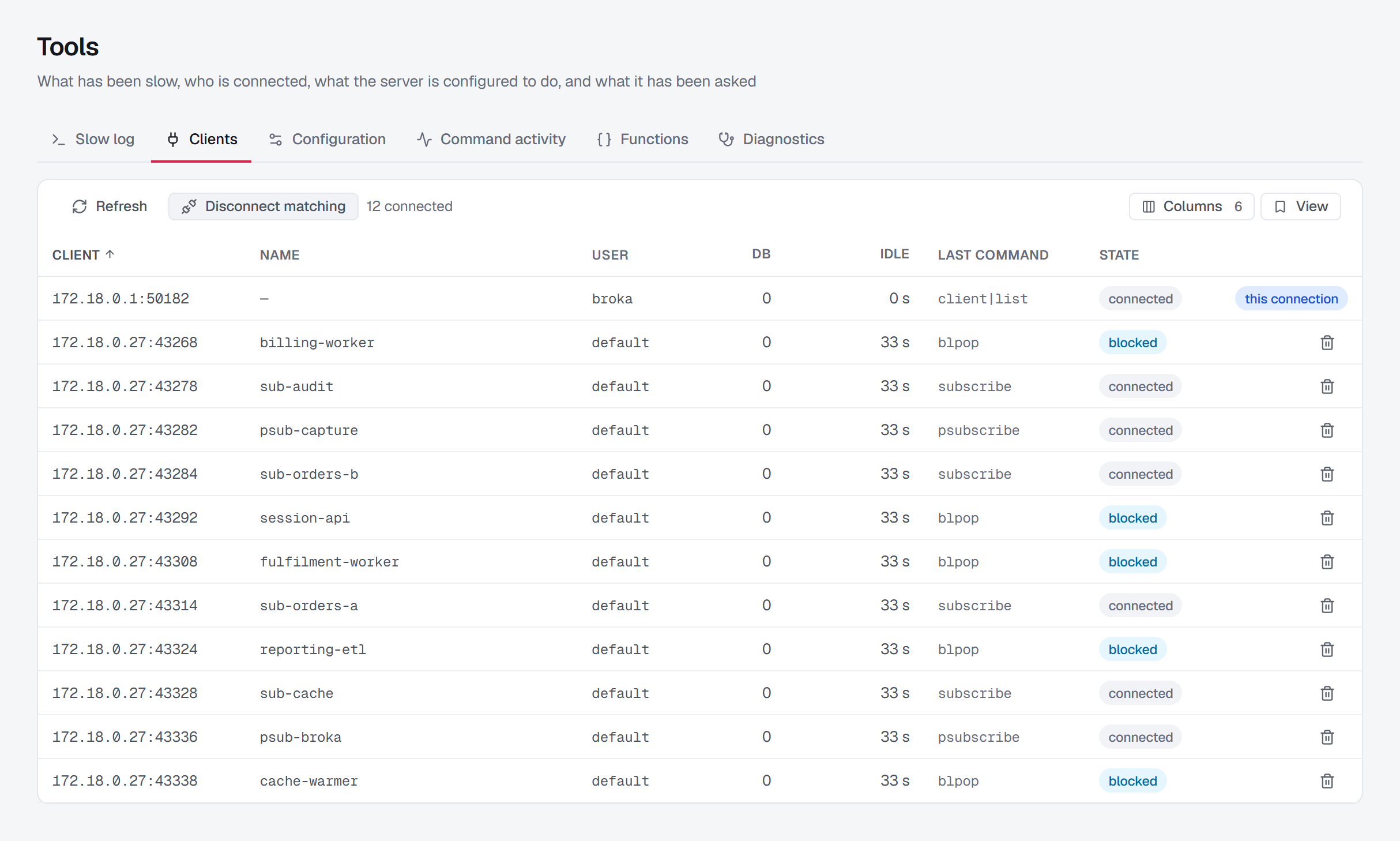Click trash icon for sub-orders-b row
Viewport: 1400px width, 841px height.
[x=1327, y=474]
